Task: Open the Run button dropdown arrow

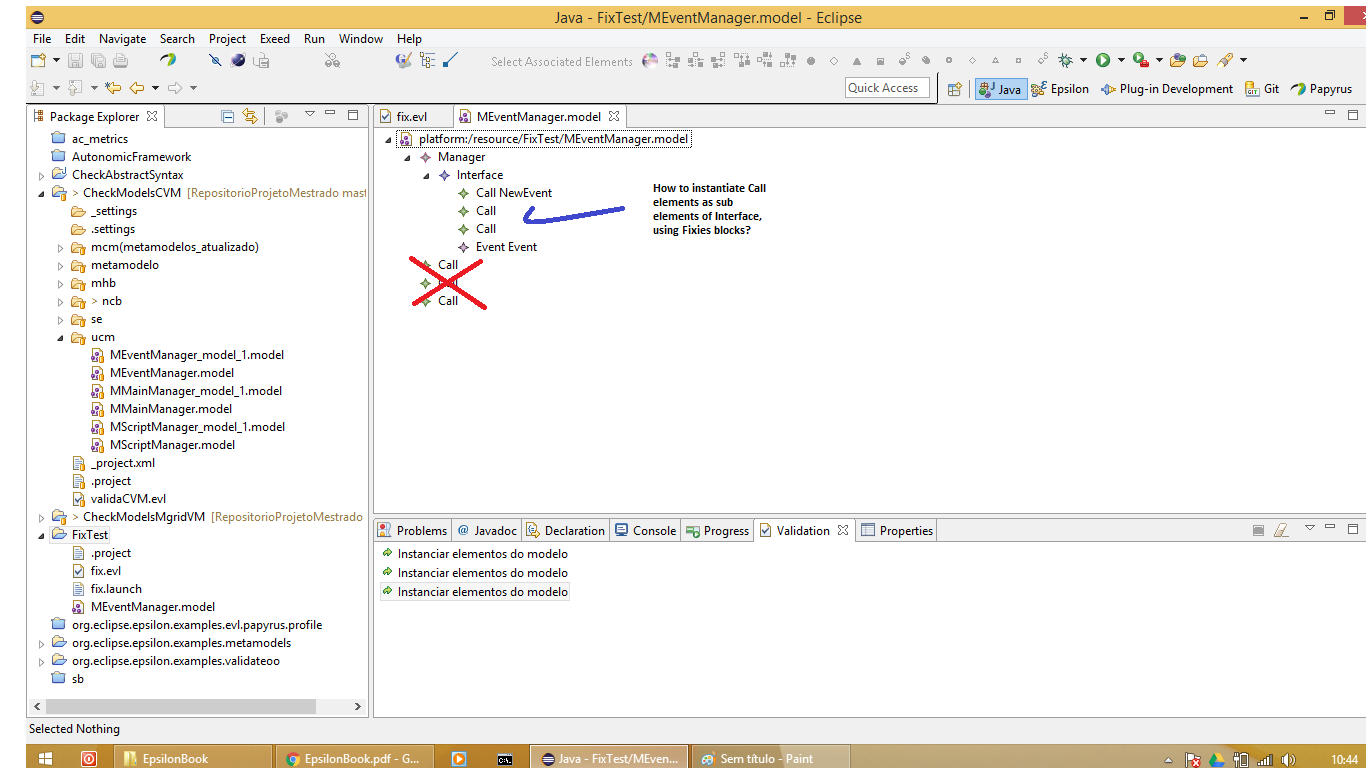Action: coord(1121,61)
